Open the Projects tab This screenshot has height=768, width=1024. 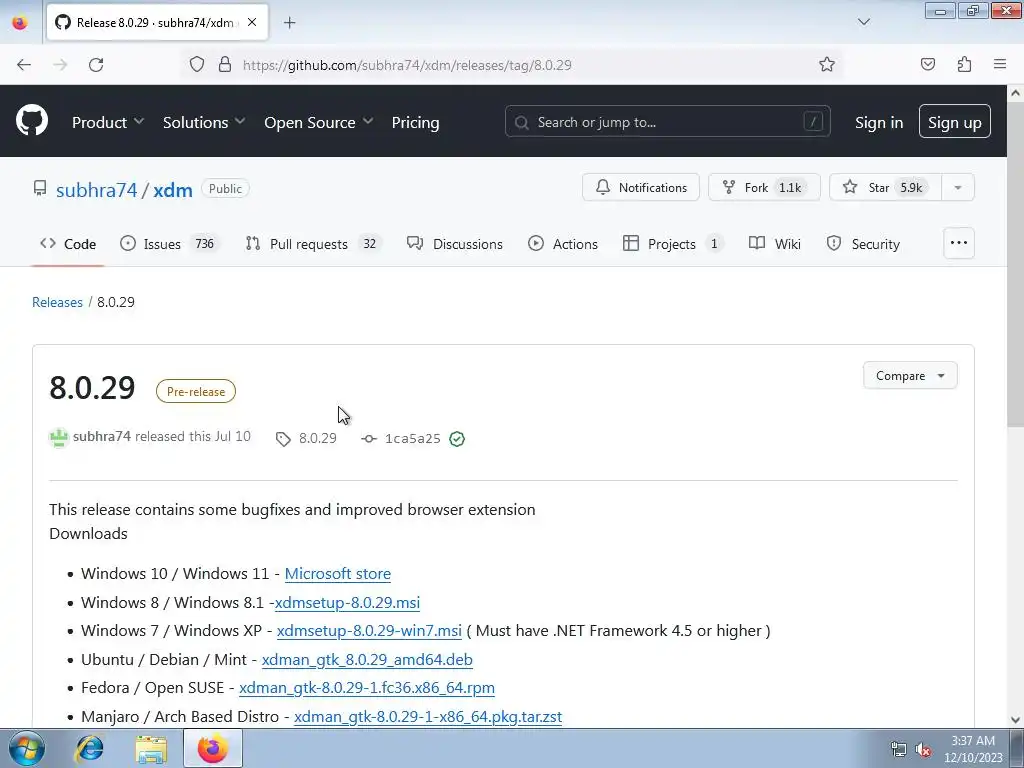point(673,244)
